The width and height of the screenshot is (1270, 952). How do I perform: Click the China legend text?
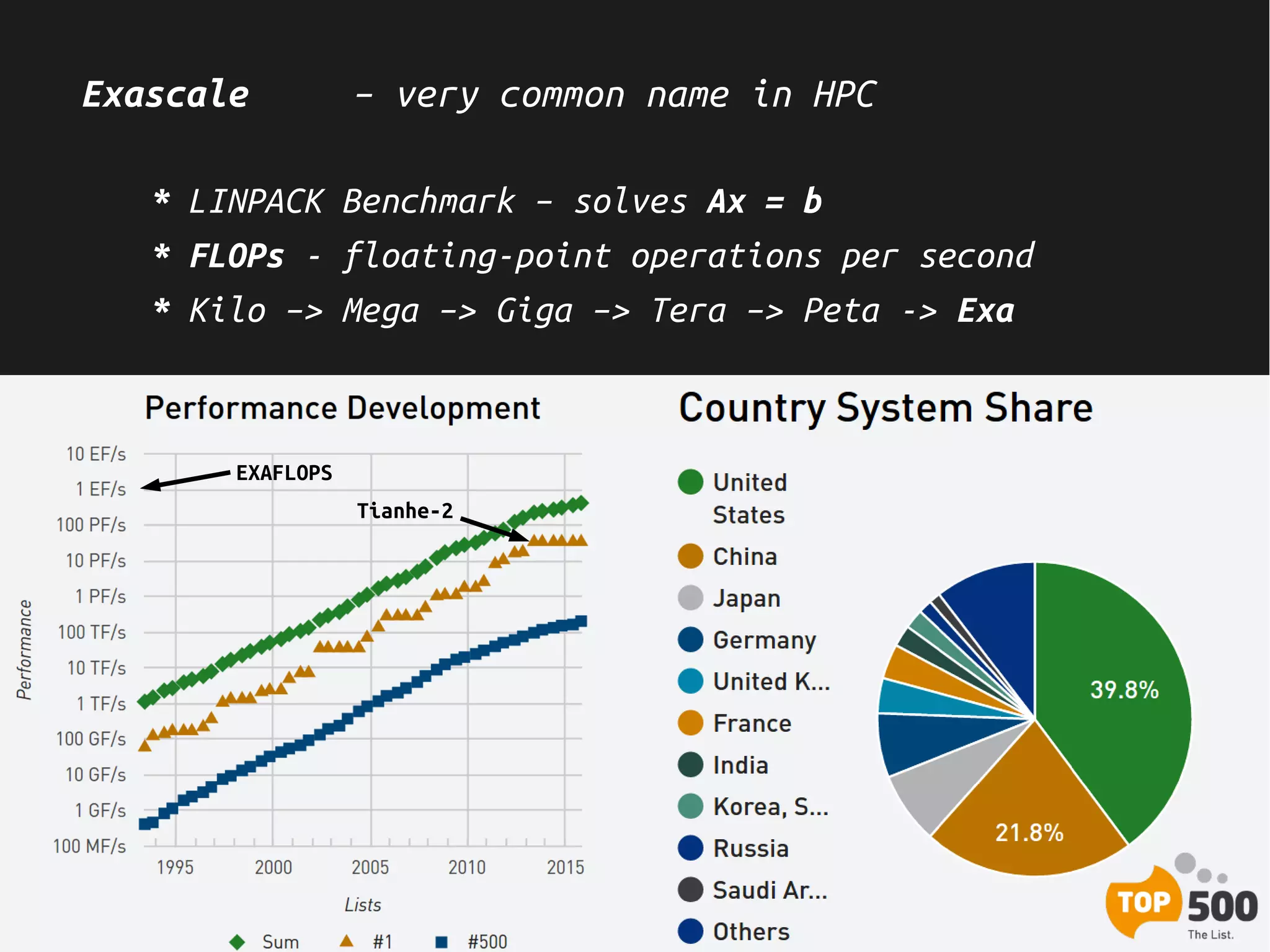tap(745, 556)
